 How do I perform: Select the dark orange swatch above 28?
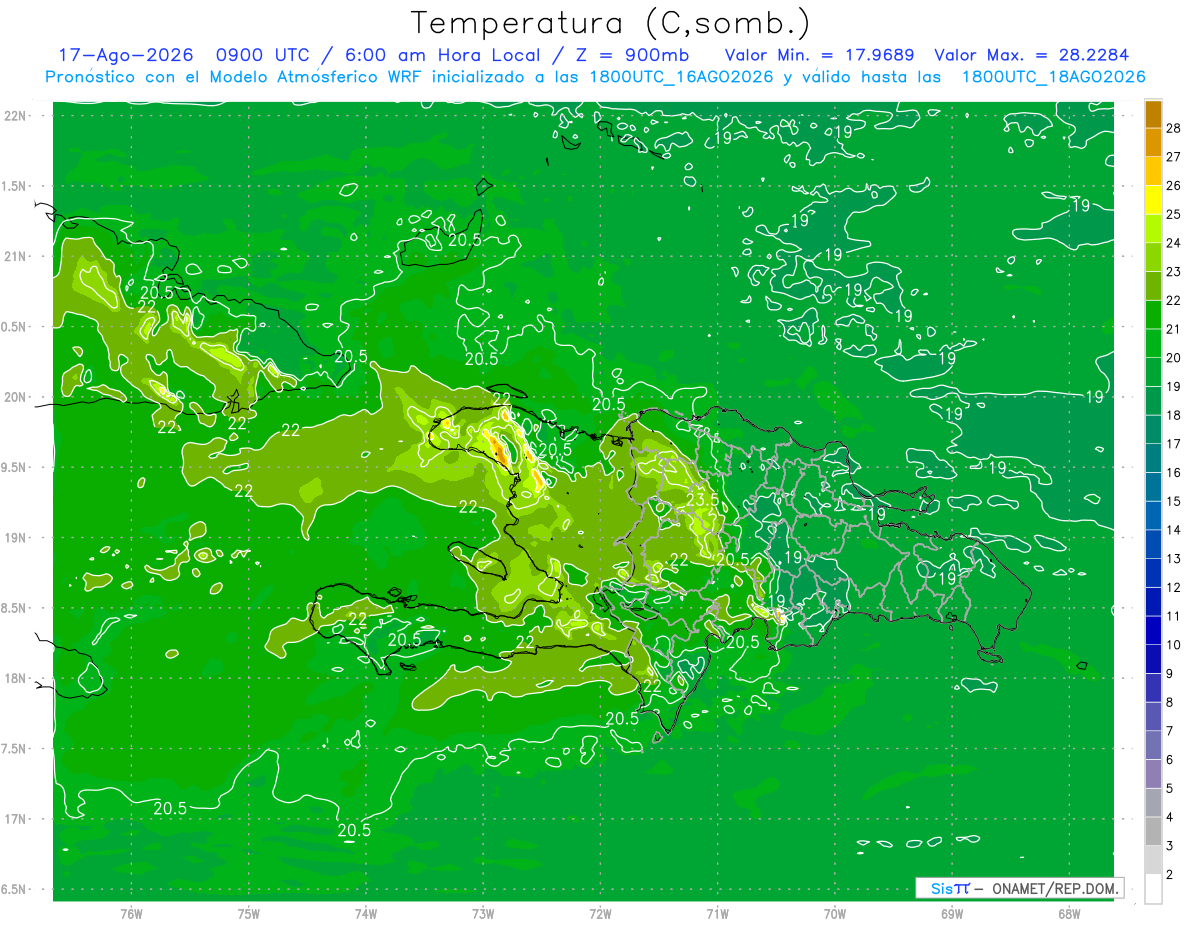(1154, 114)
